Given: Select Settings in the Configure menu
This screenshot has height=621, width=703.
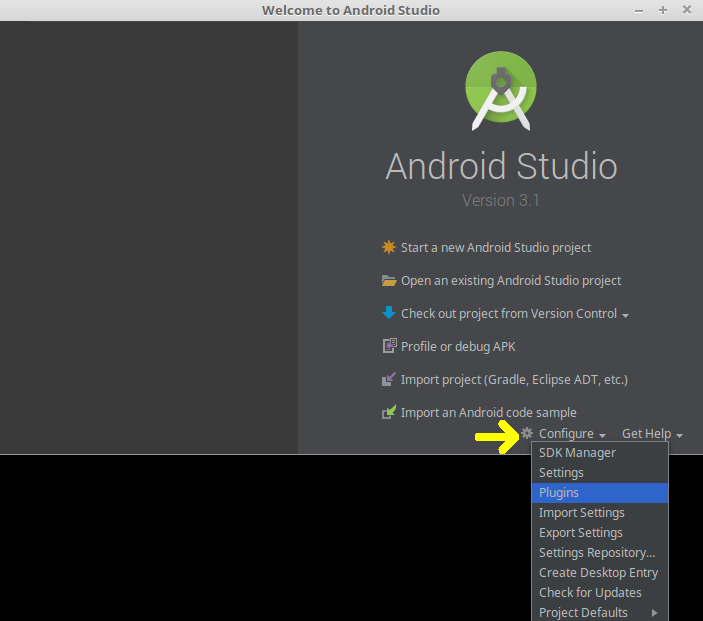Looking at the screenshot, I should coord(600,473).
